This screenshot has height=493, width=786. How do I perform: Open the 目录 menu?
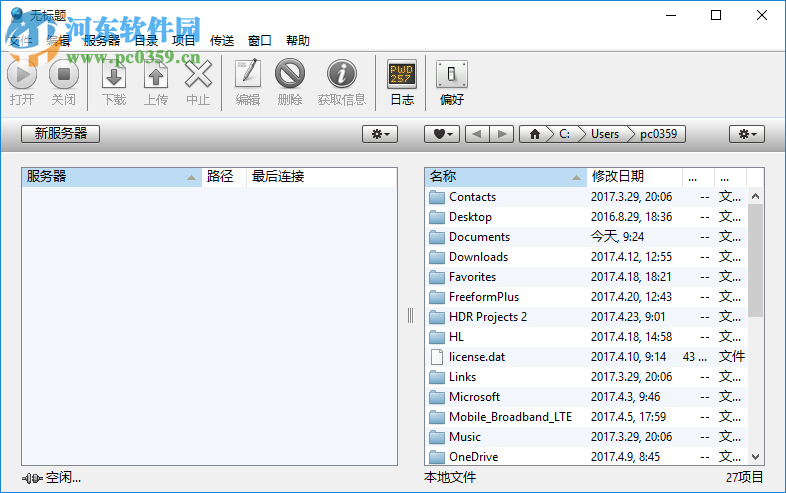[x=146, y=41]
